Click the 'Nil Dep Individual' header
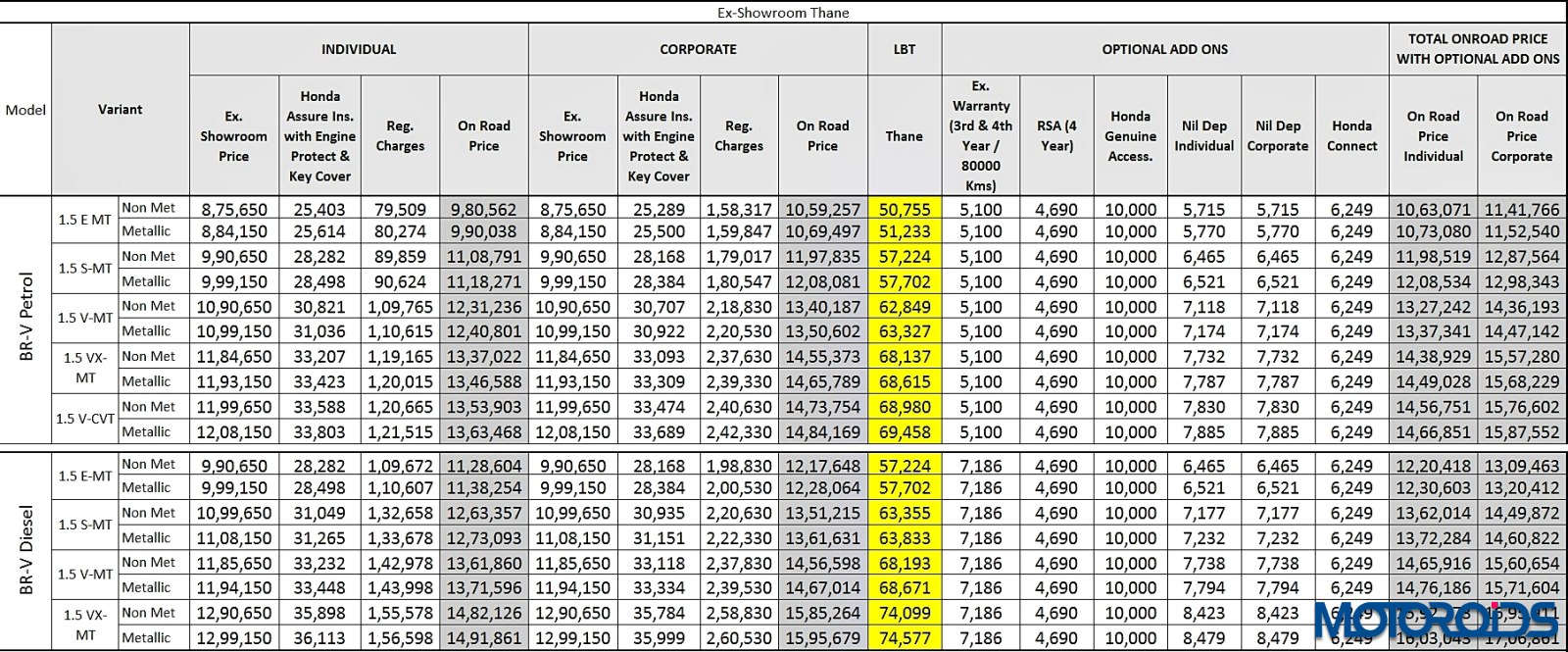This screenshot has width=1568, height=652. click(x=1204, y=136)
